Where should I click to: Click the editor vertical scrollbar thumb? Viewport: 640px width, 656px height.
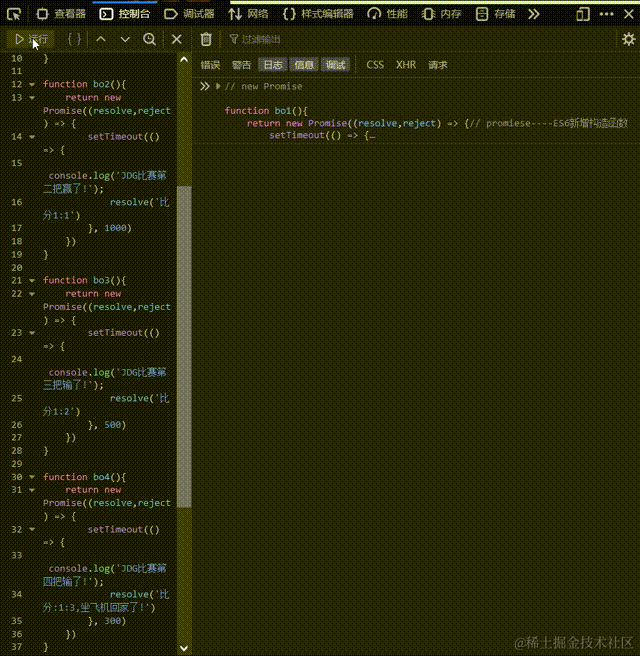tap(184, 346)
